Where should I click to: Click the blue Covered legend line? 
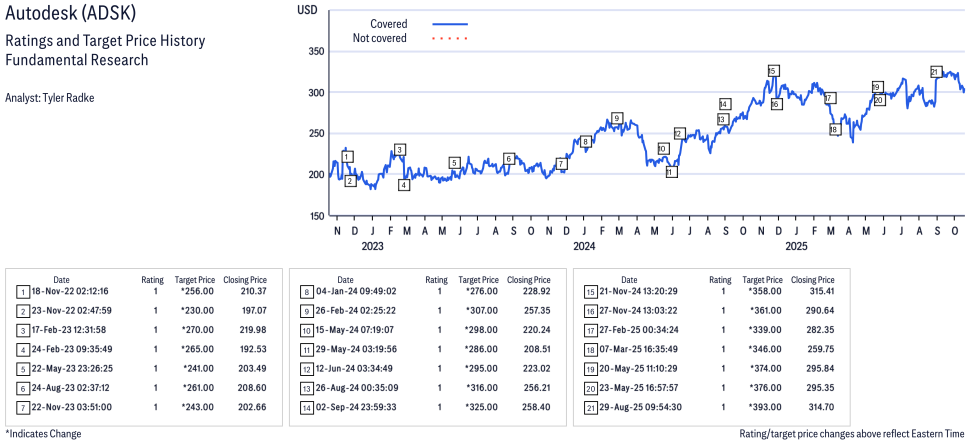pos(450,24)
